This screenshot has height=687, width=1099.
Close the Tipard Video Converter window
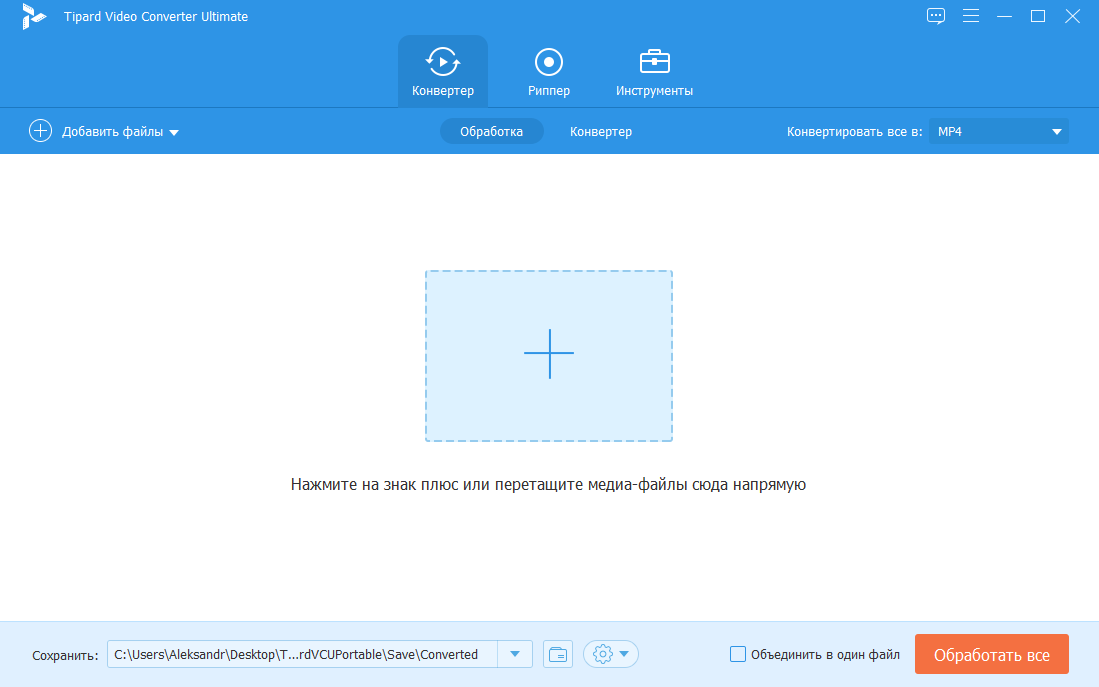pyautogui.click(x=1072, y=16)
